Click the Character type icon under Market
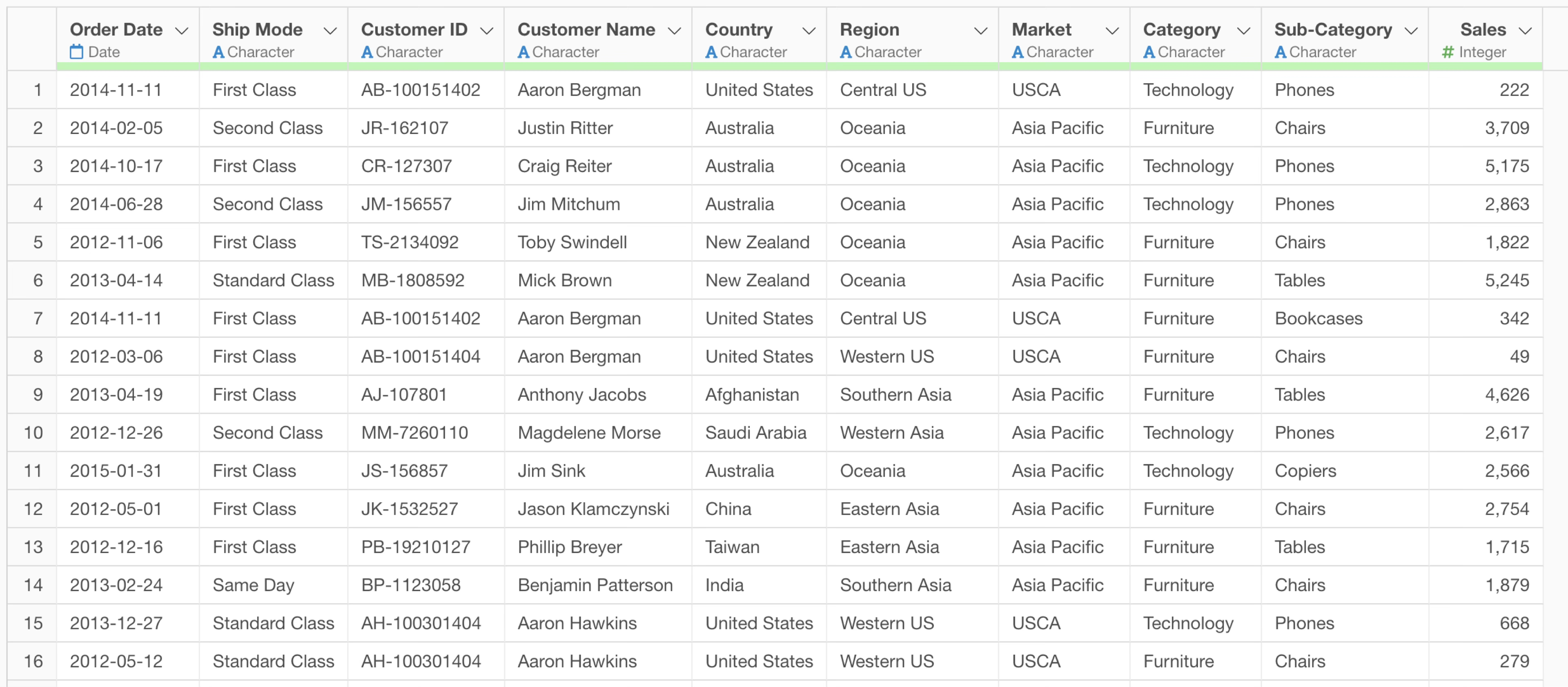1568x687 pixels. (1018, 52)
